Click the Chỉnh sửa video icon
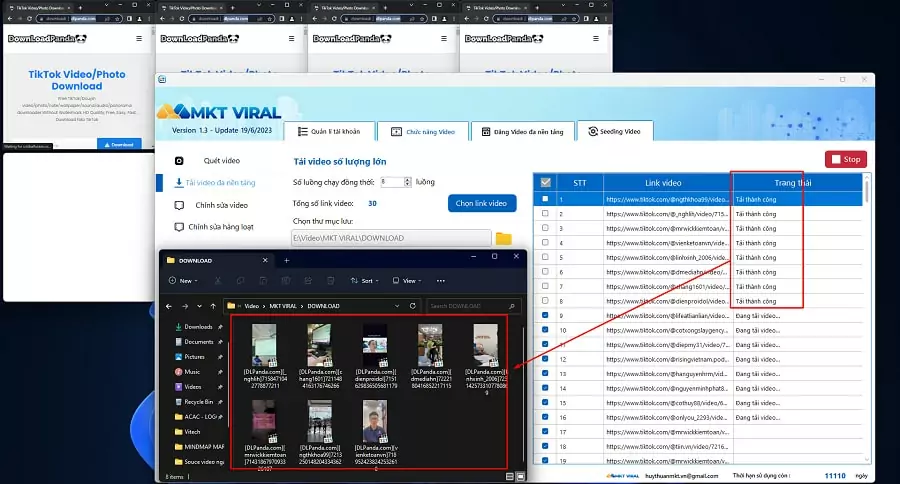Screen dimensions: 900x484 (x=179, y=205)
